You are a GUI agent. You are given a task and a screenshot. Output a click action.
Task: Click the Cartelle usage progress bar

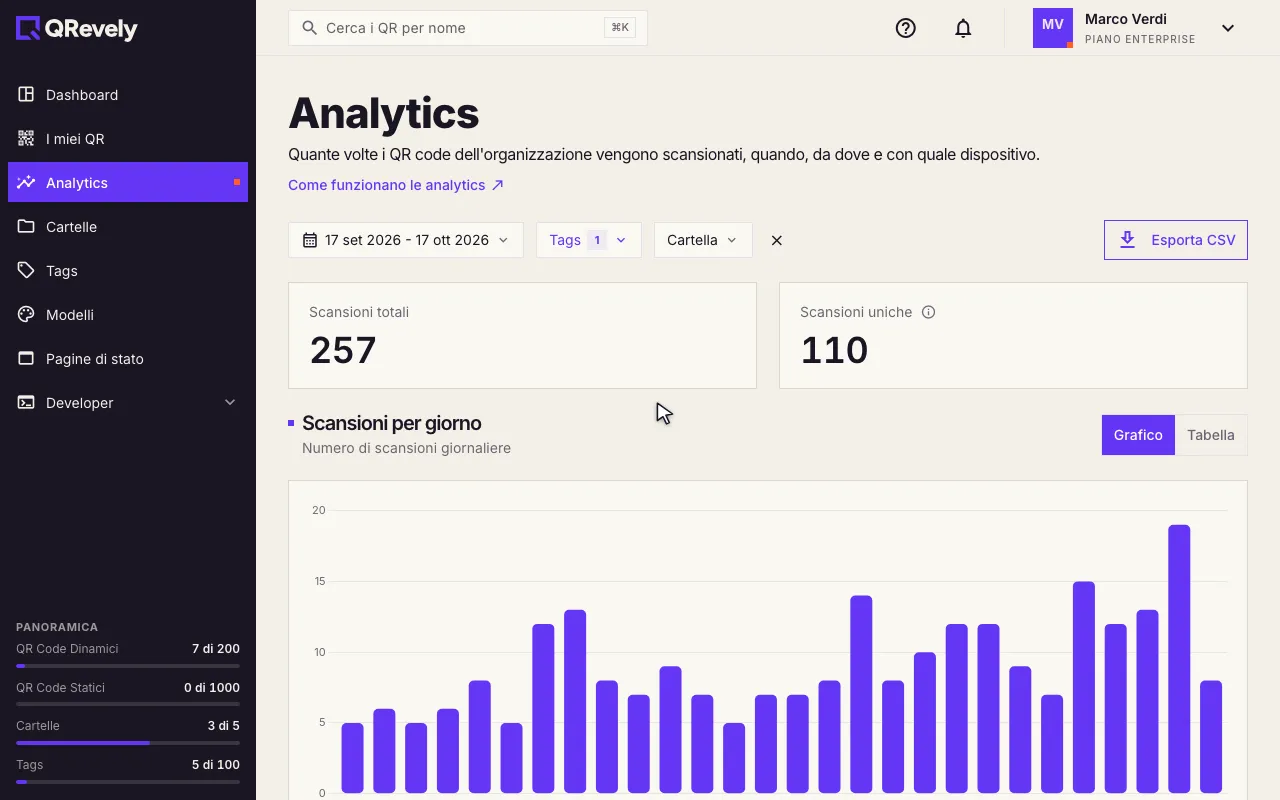point(128,743)
